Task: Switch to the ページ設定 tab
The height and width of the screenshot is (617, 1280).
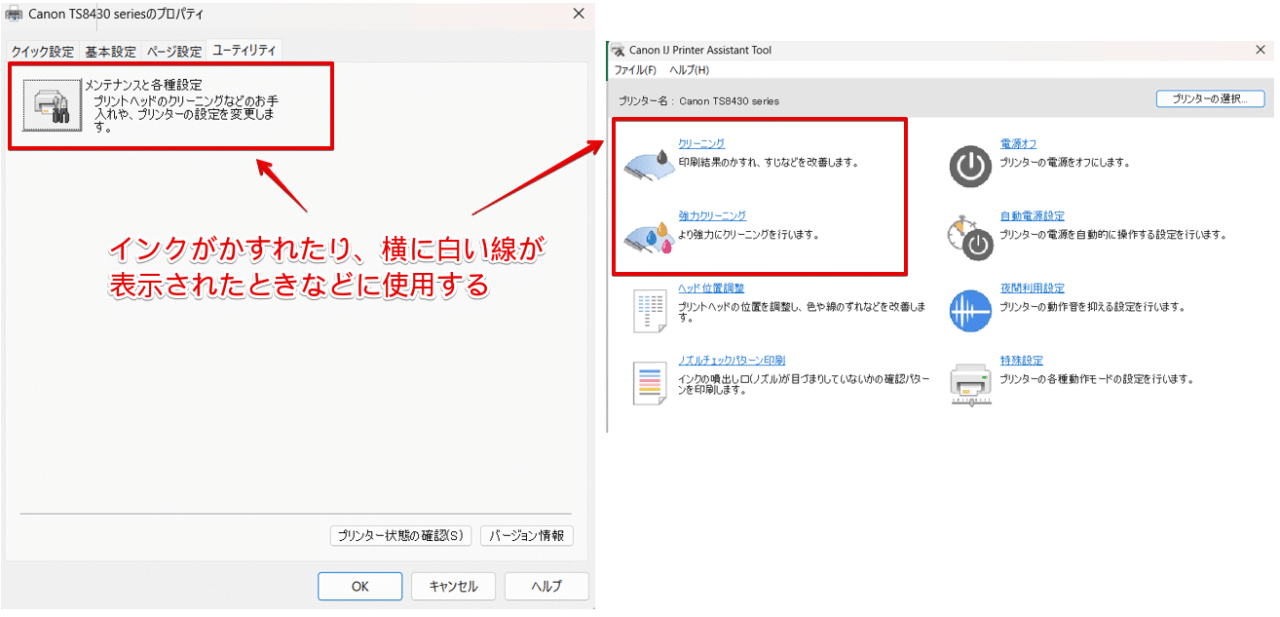Action: point(174,51)
